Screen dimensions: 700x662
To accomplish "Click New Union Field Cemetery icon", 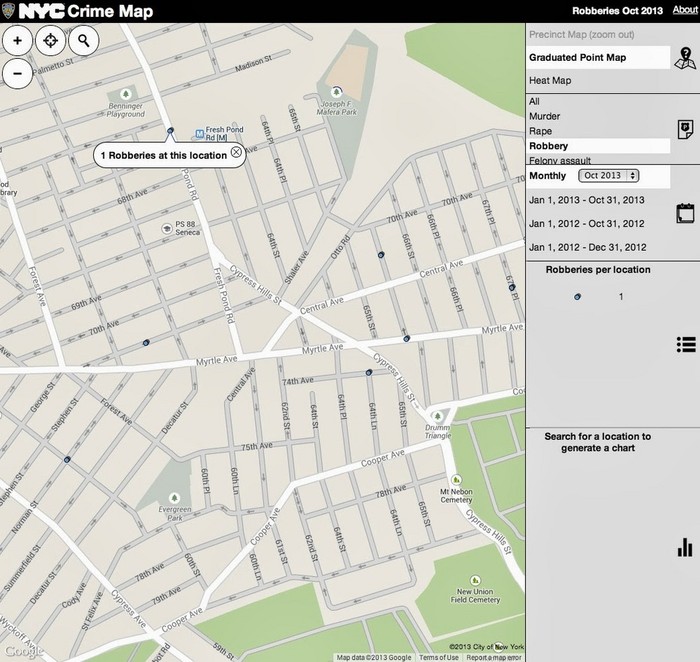I will [x=475, y=580].
